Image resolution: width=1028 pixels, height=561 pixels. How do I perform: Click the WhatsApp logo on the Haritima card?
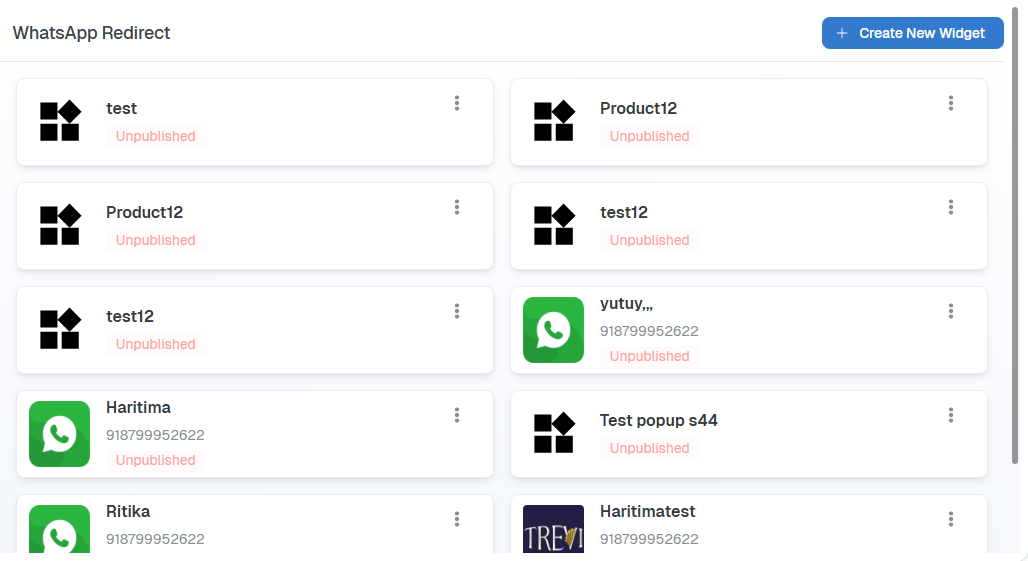(60, 434)
